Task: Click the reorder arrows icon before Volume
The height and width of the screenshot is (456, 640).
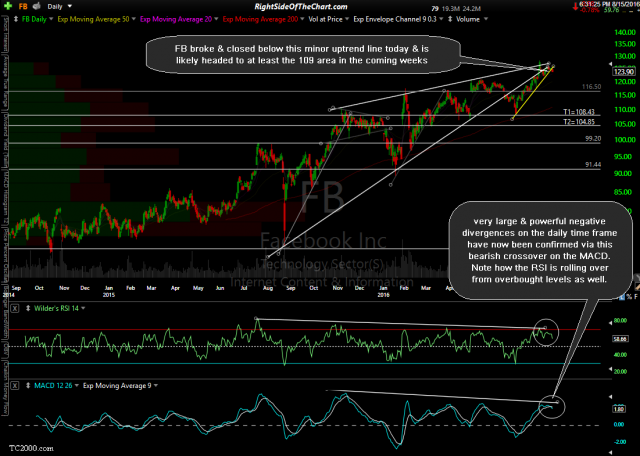Action: pyautogui.click(x=451, y=19)
